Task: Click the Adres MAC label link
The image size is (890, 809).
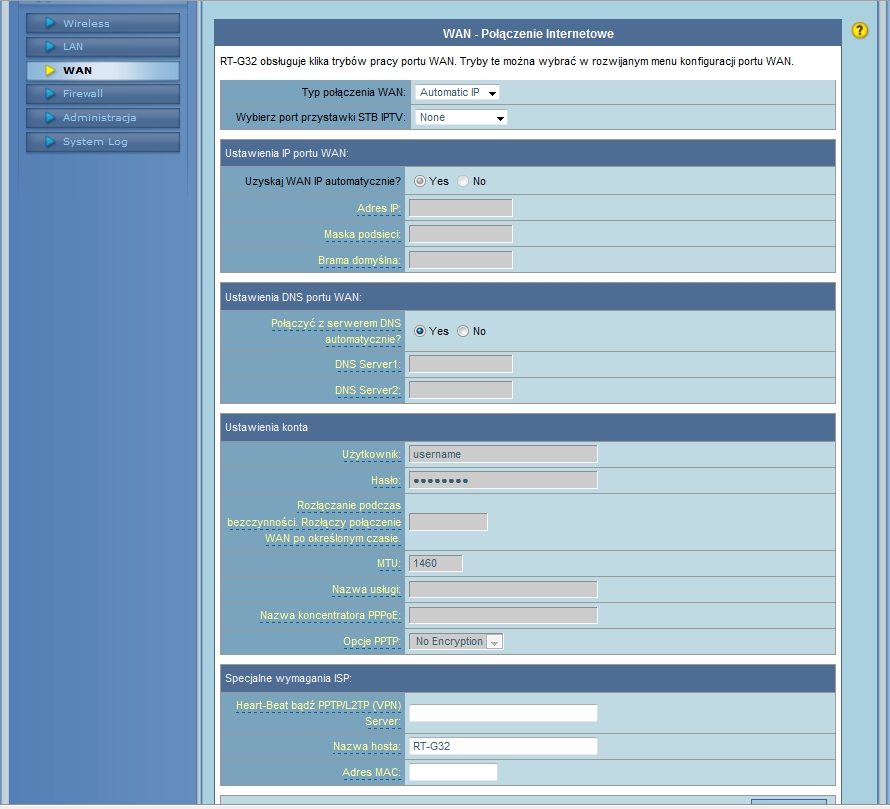Action: (371, 773)
